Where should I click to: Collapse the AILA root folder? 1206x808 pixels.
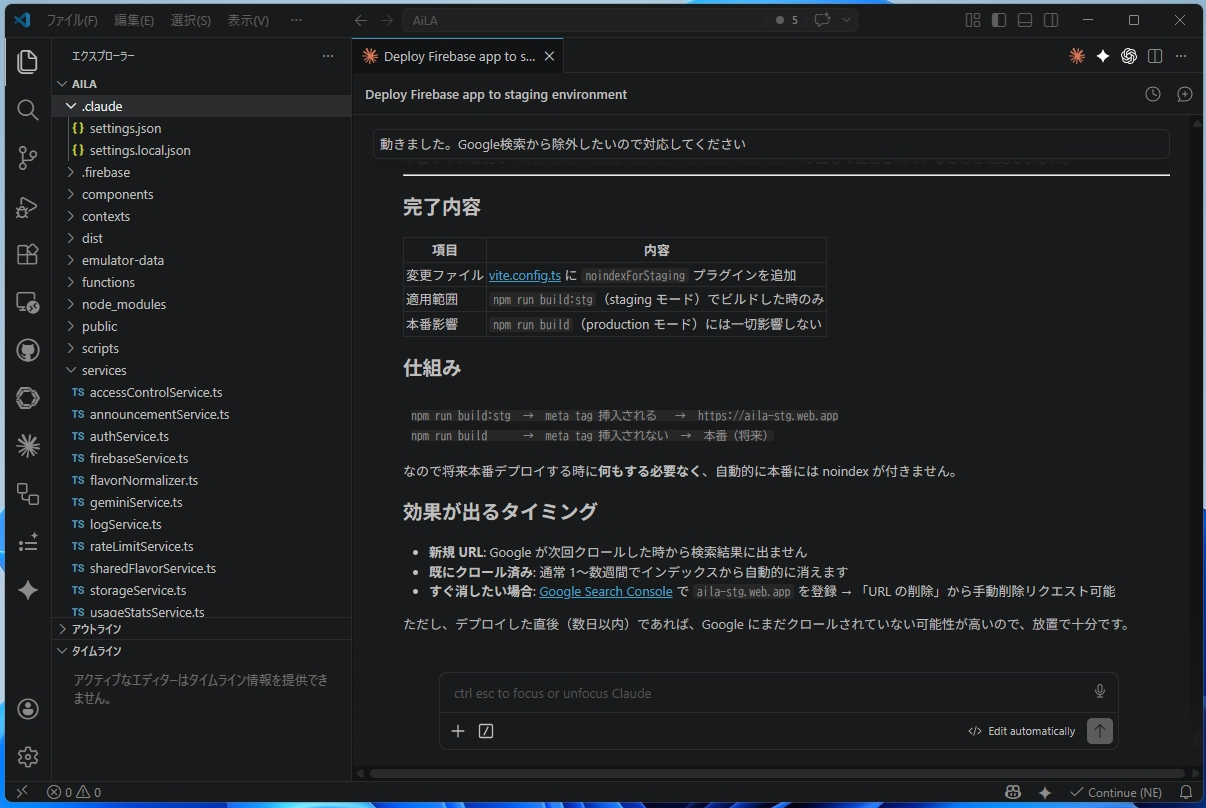pyautogui.click(x=201, y=84)
